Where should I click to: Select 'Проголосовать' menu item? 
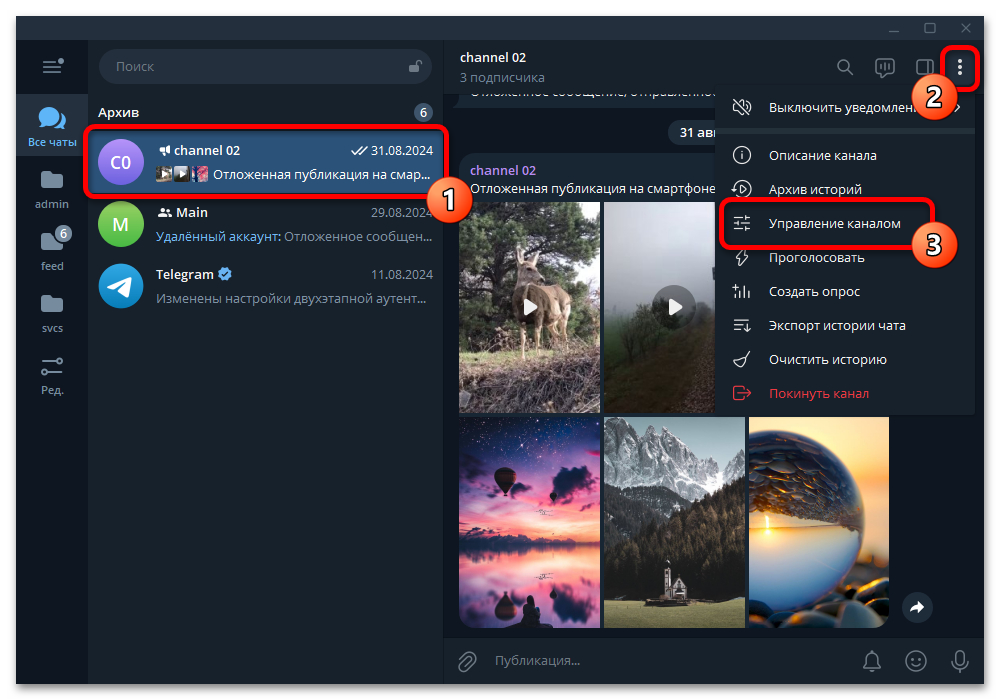point(845,258)
